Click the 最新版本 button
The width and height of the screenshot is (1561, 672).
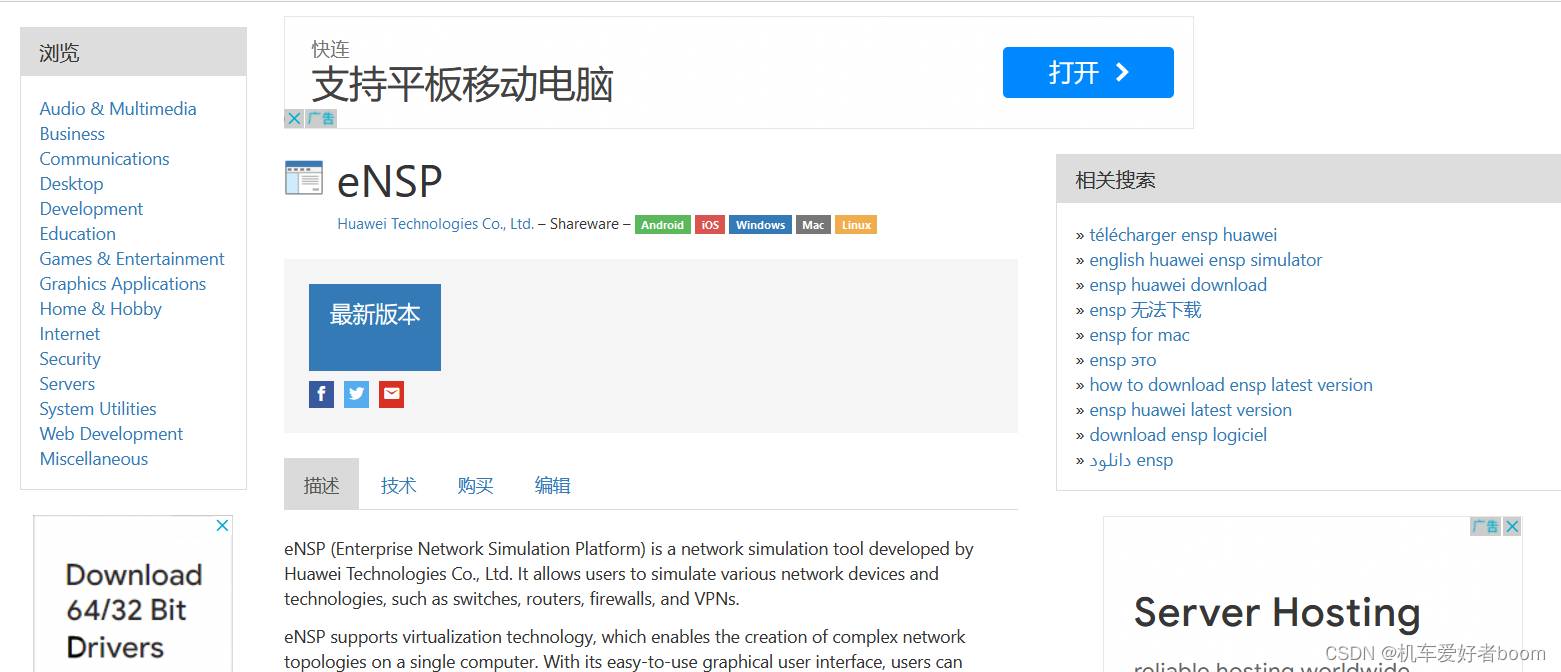pyautogui.click(x=375, y=327)
